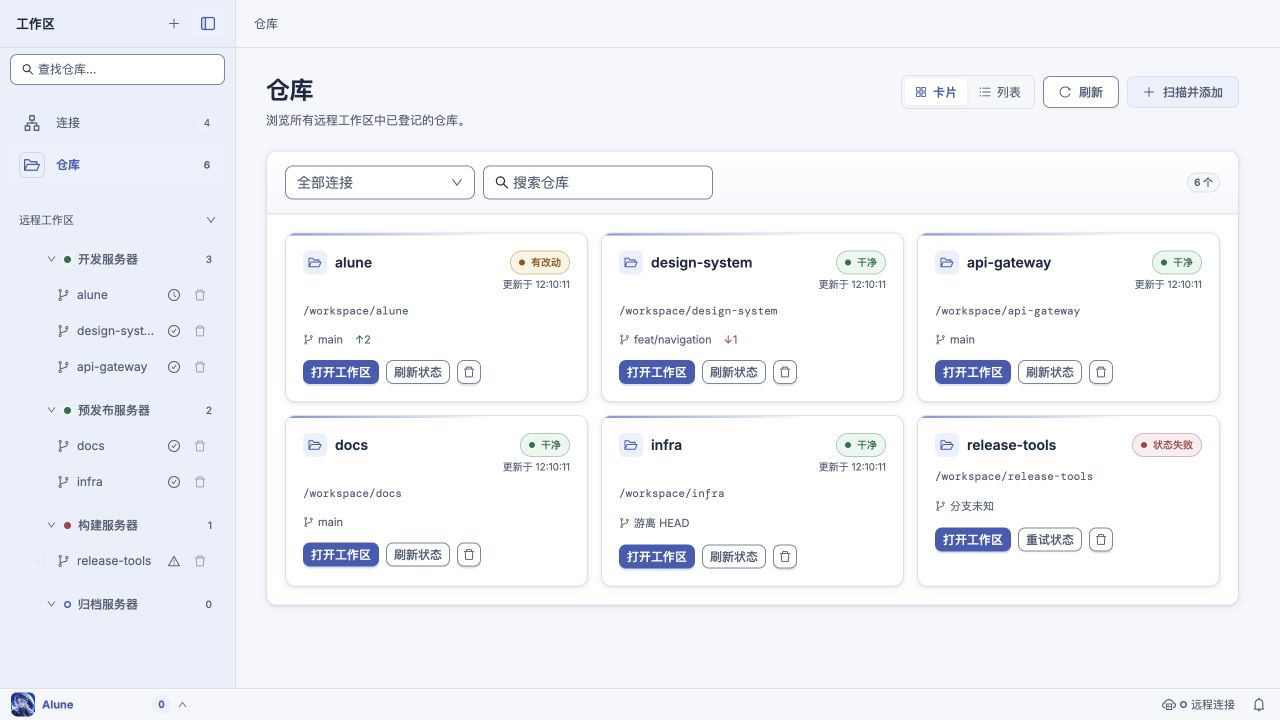1280x720 pixels.
Task: Collapse the 远程工作区 section
Action: pyautogui.click(x=210, y=220)
